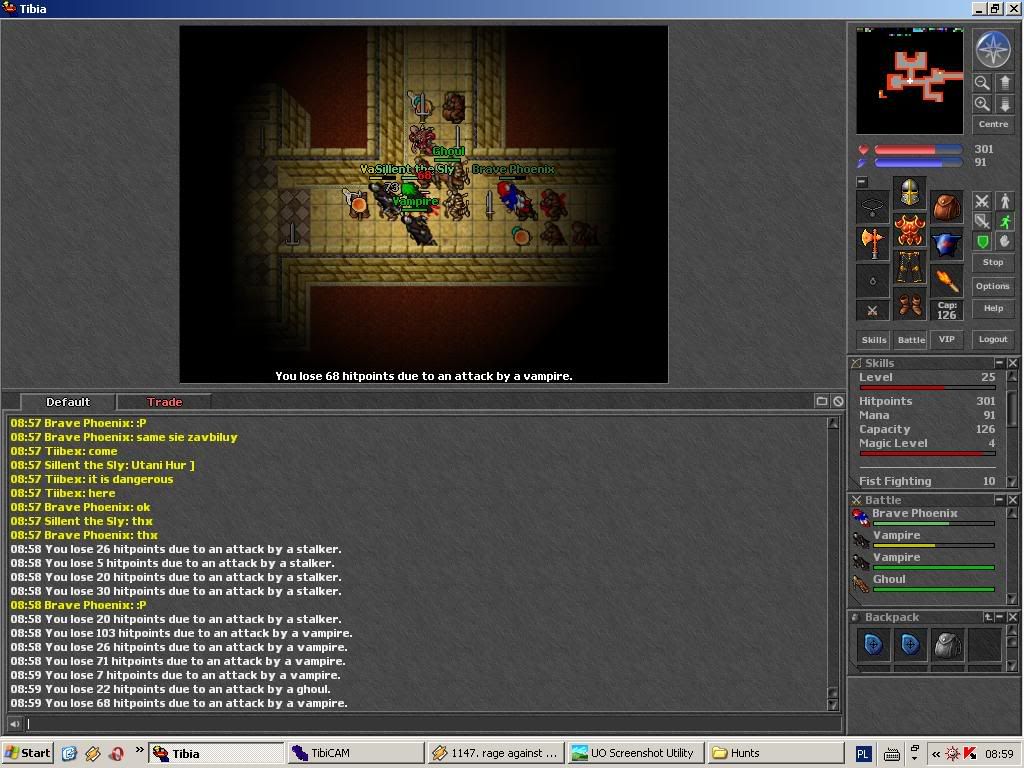Screen dimensions: 1024x768
Task: Click the blue mana bar
Action: 918,163
